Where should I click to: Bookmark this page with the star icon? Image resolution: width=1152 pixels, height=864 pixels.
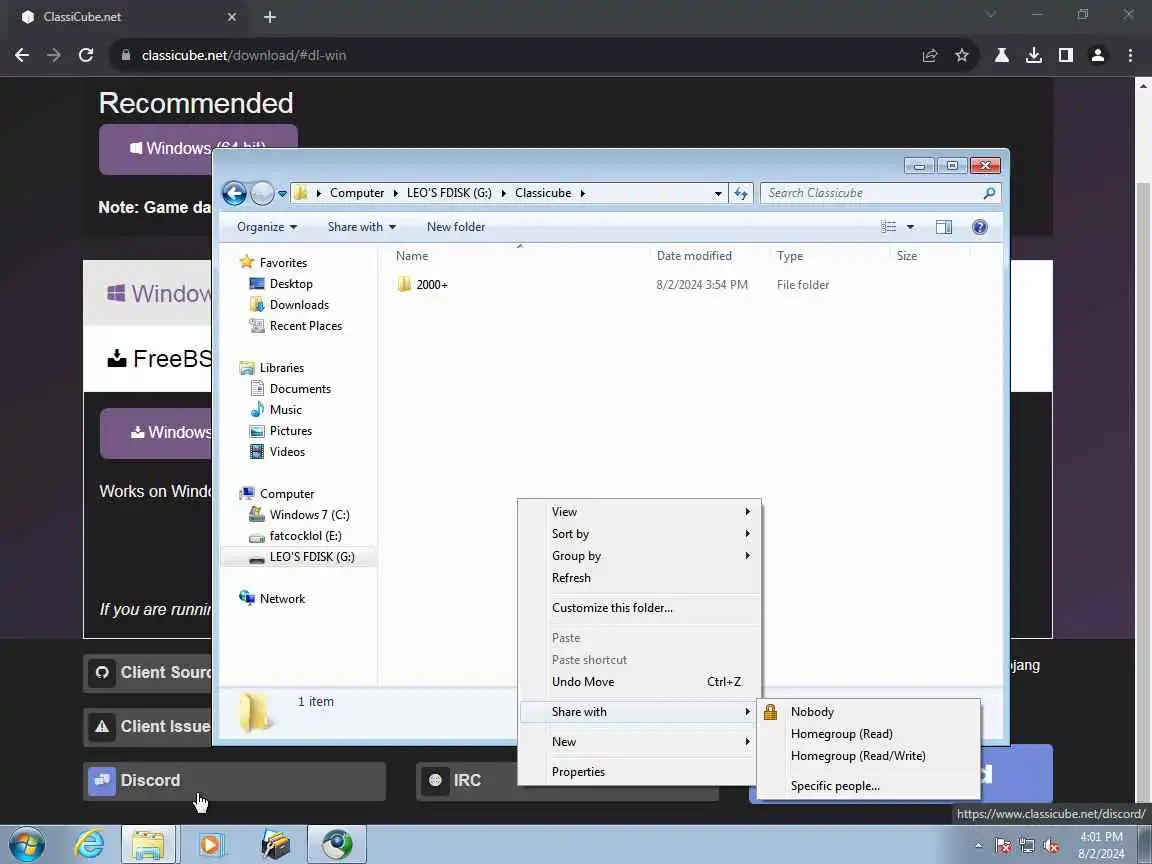tap(961, 55)
